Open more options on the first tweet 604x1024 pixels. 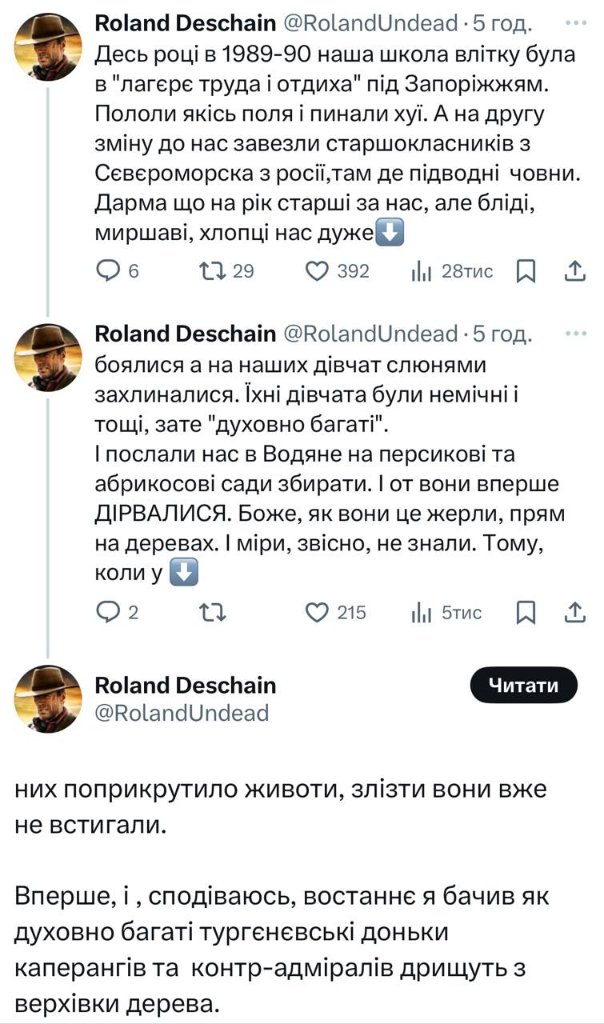575,21
